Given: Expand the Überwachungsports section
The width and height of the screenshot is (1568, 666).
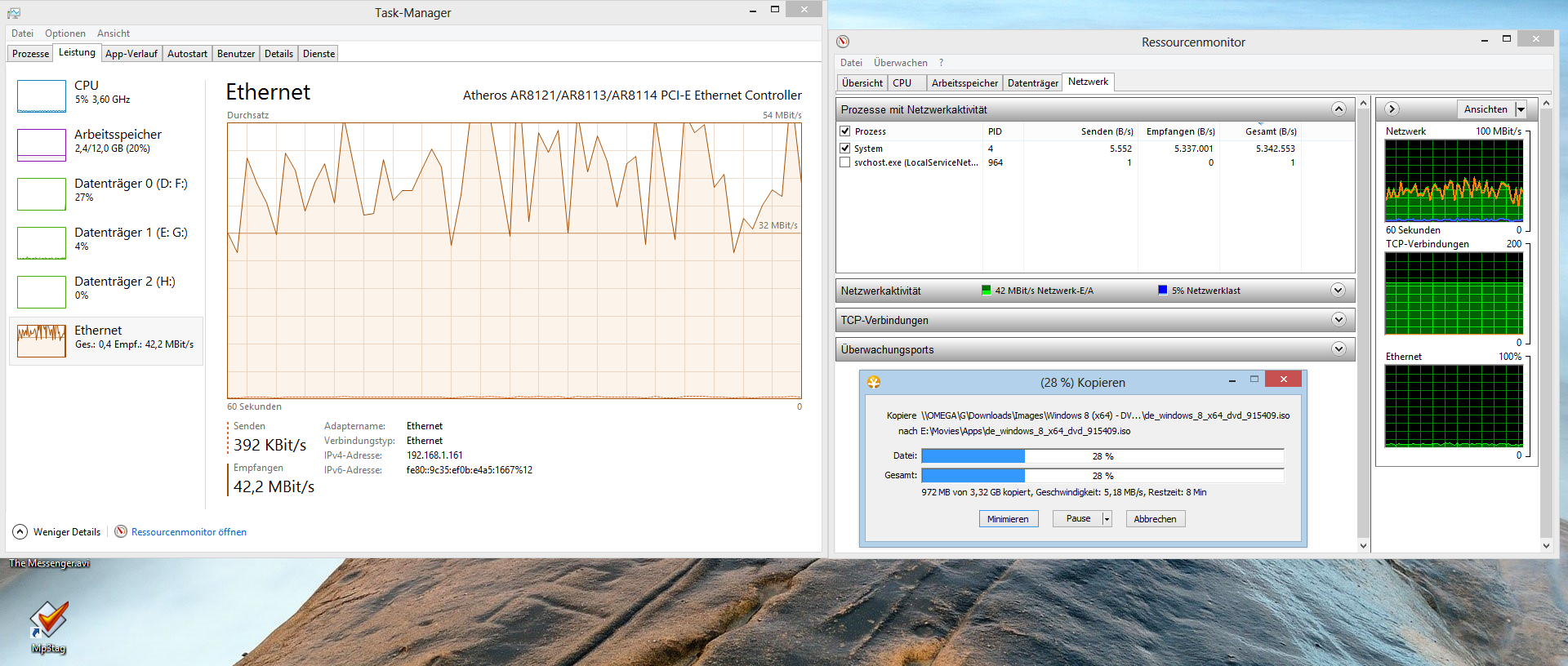Looking at the screenshot, I should (1338, 349).
